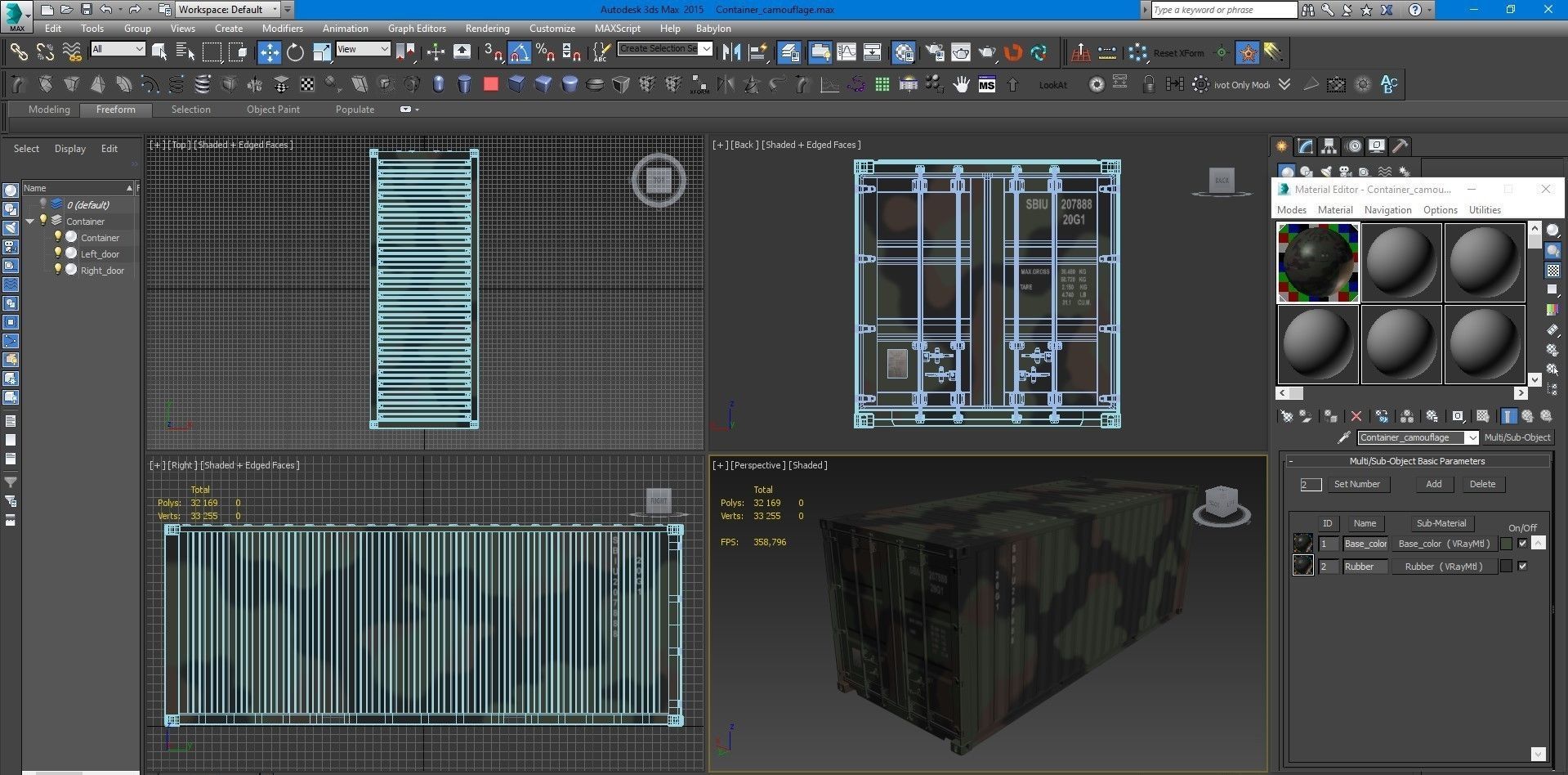Switch to the Object Paint tab

273,110
